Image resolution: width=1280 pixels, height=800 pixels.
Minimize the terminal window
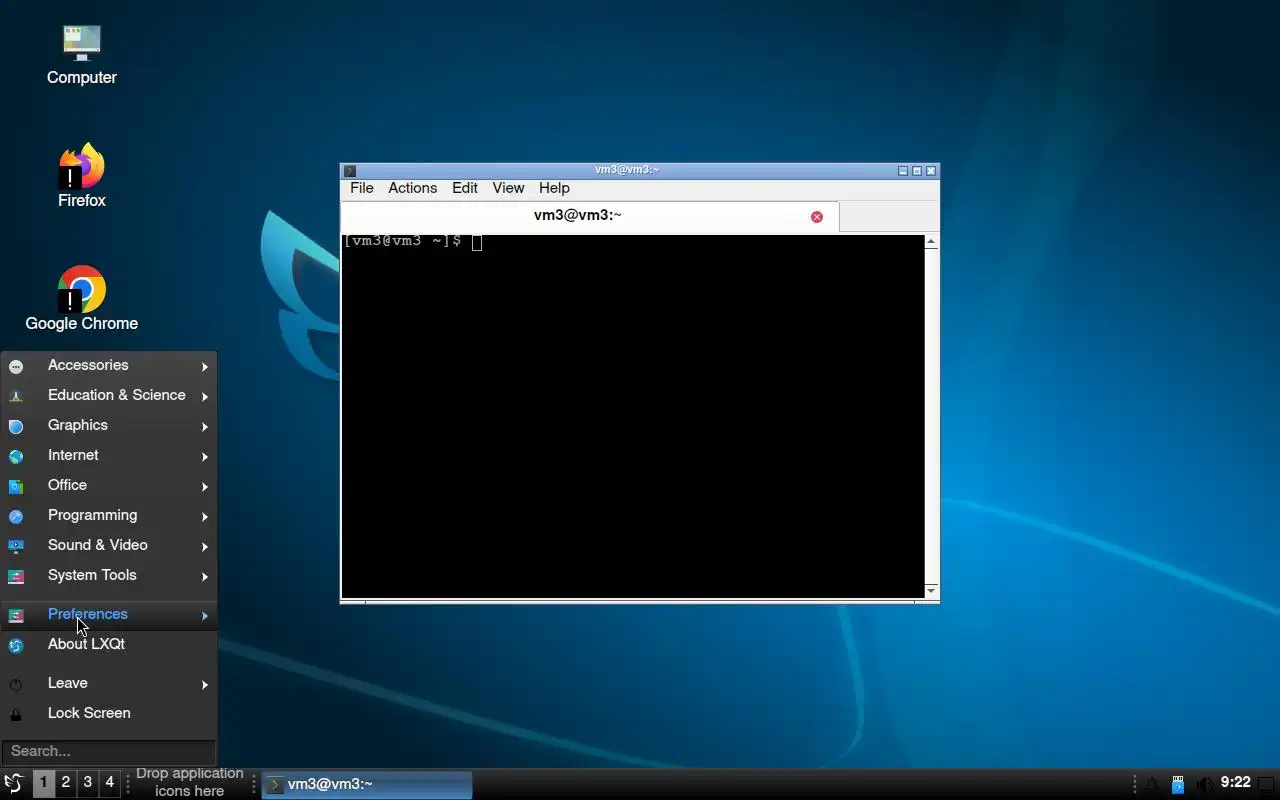(x=903, y=171)
